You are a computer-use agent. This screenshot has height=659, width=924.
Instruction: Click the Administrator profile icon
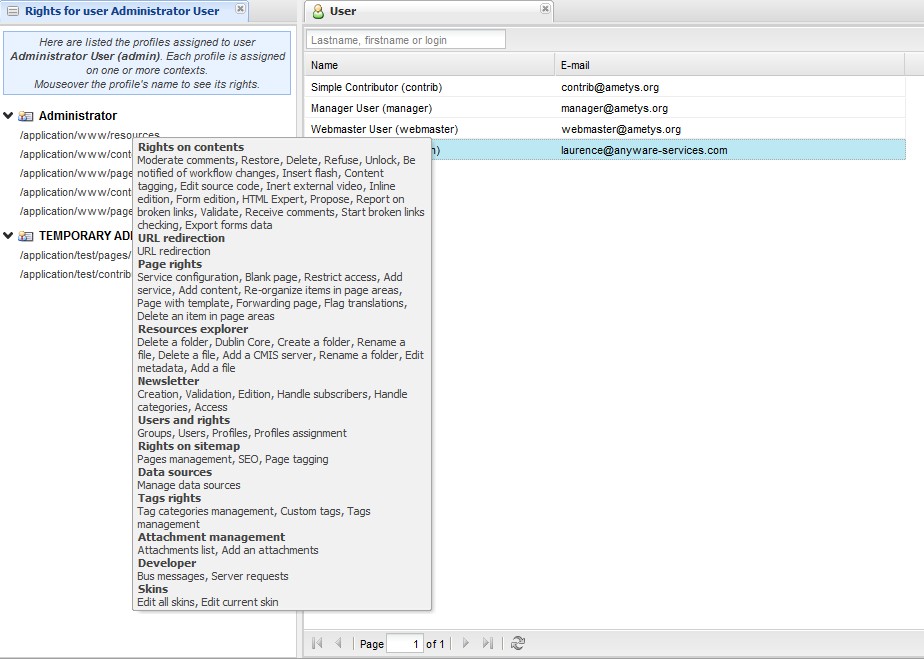tap(26, 116)
